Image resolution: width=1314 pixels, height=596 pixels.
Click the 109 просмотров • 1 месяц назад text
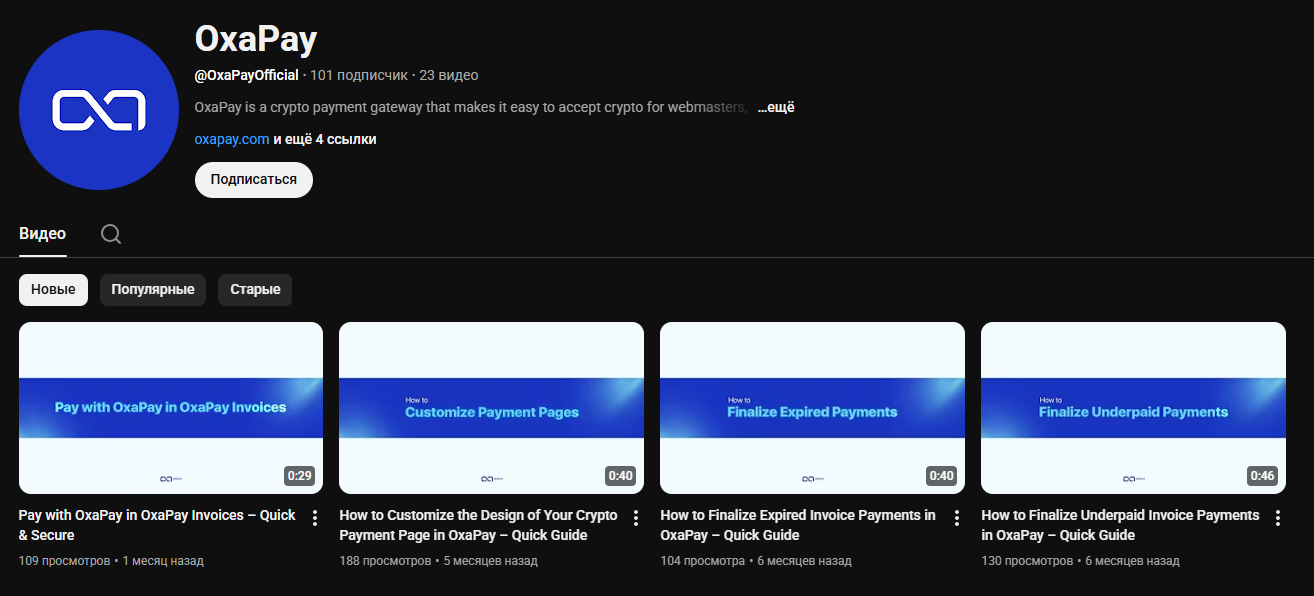pyautogui.click(x=111, y=561)
